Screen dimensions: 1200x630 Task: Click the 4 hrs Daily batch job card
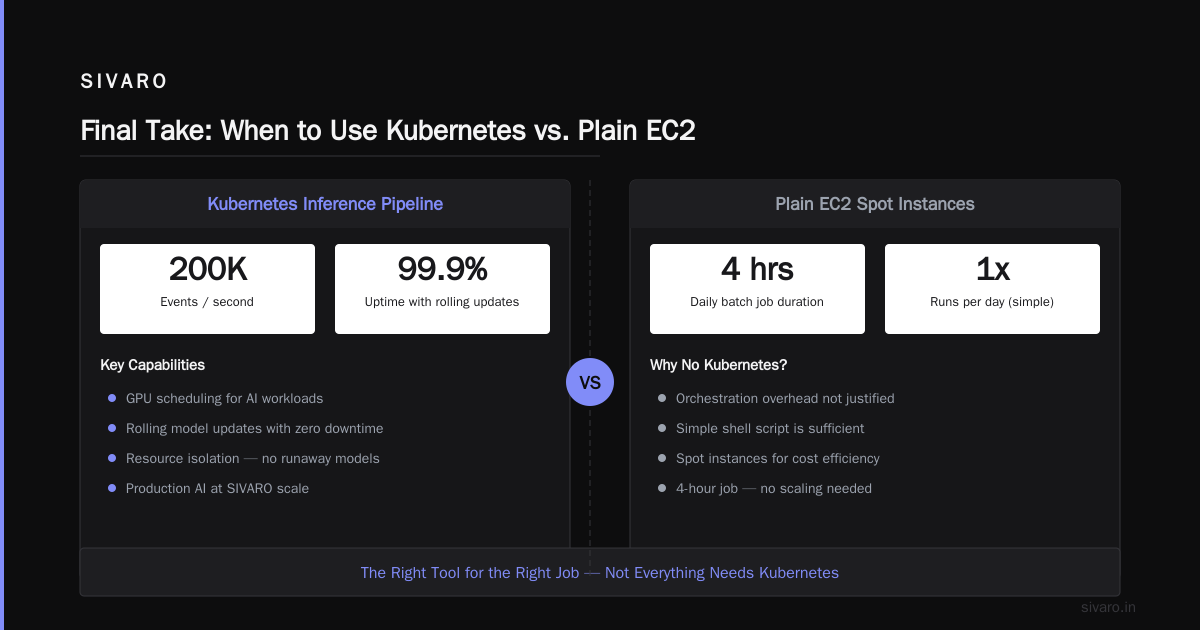point(757,289)
